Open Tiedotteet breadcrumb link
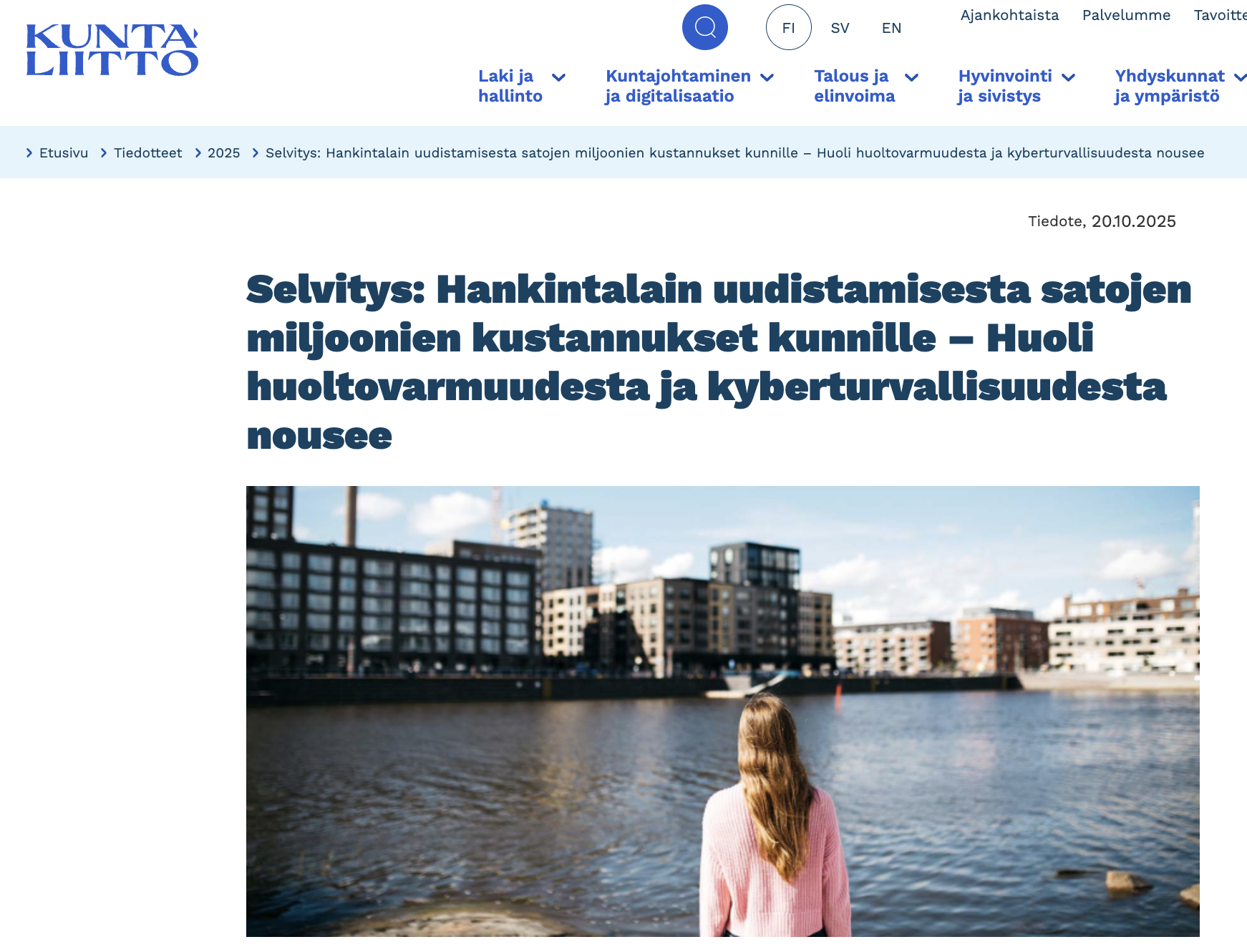The height and width of the screenshot is (952, 1247). point(147,152)
